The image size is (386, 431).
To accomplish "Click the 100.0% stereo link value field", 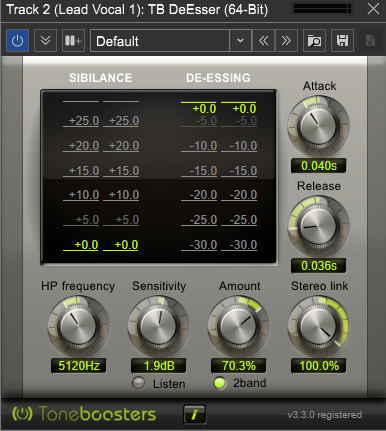I will [x=319, y=366].
